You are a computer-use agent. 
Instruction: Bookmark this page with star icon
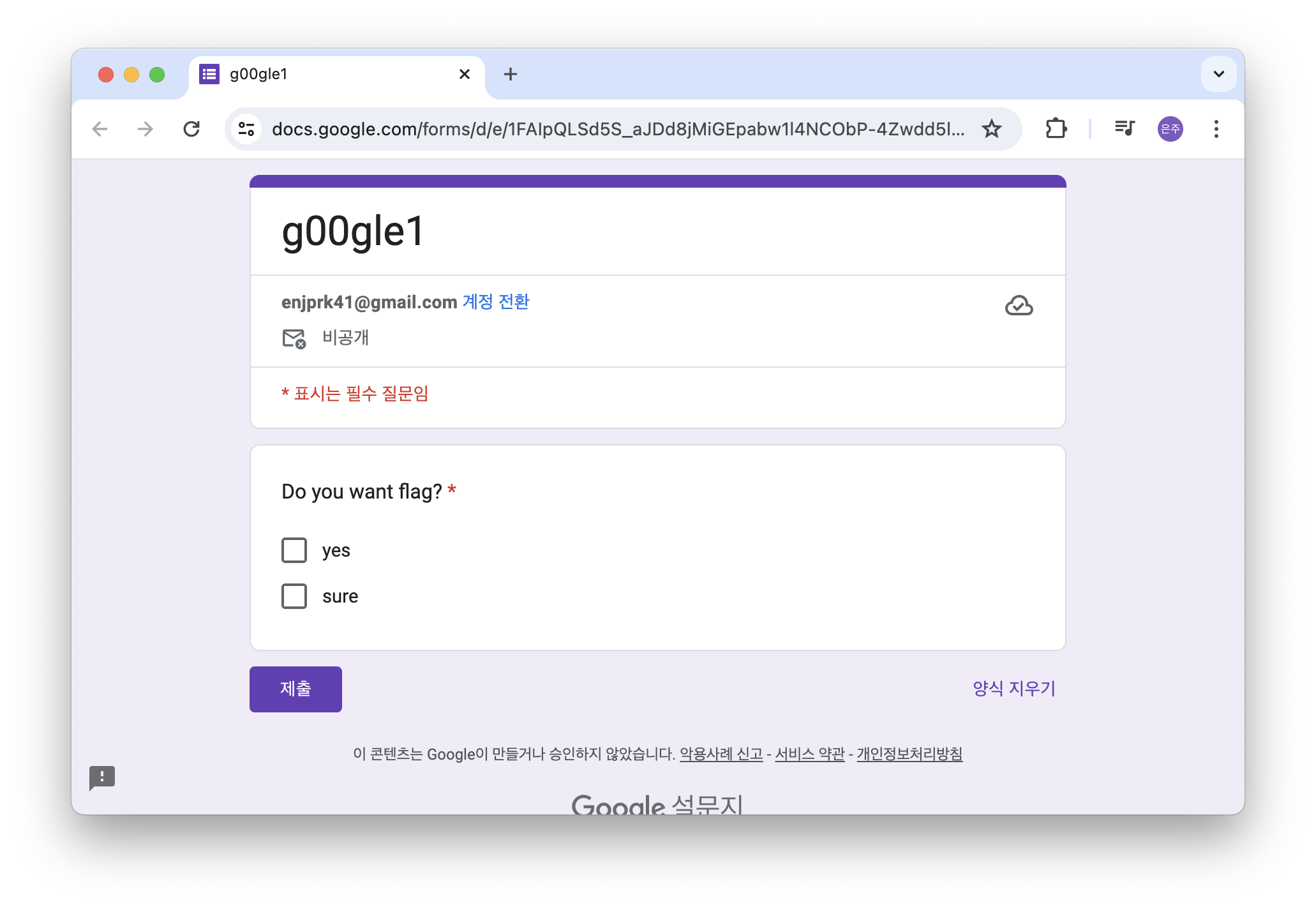click(991, 129)
